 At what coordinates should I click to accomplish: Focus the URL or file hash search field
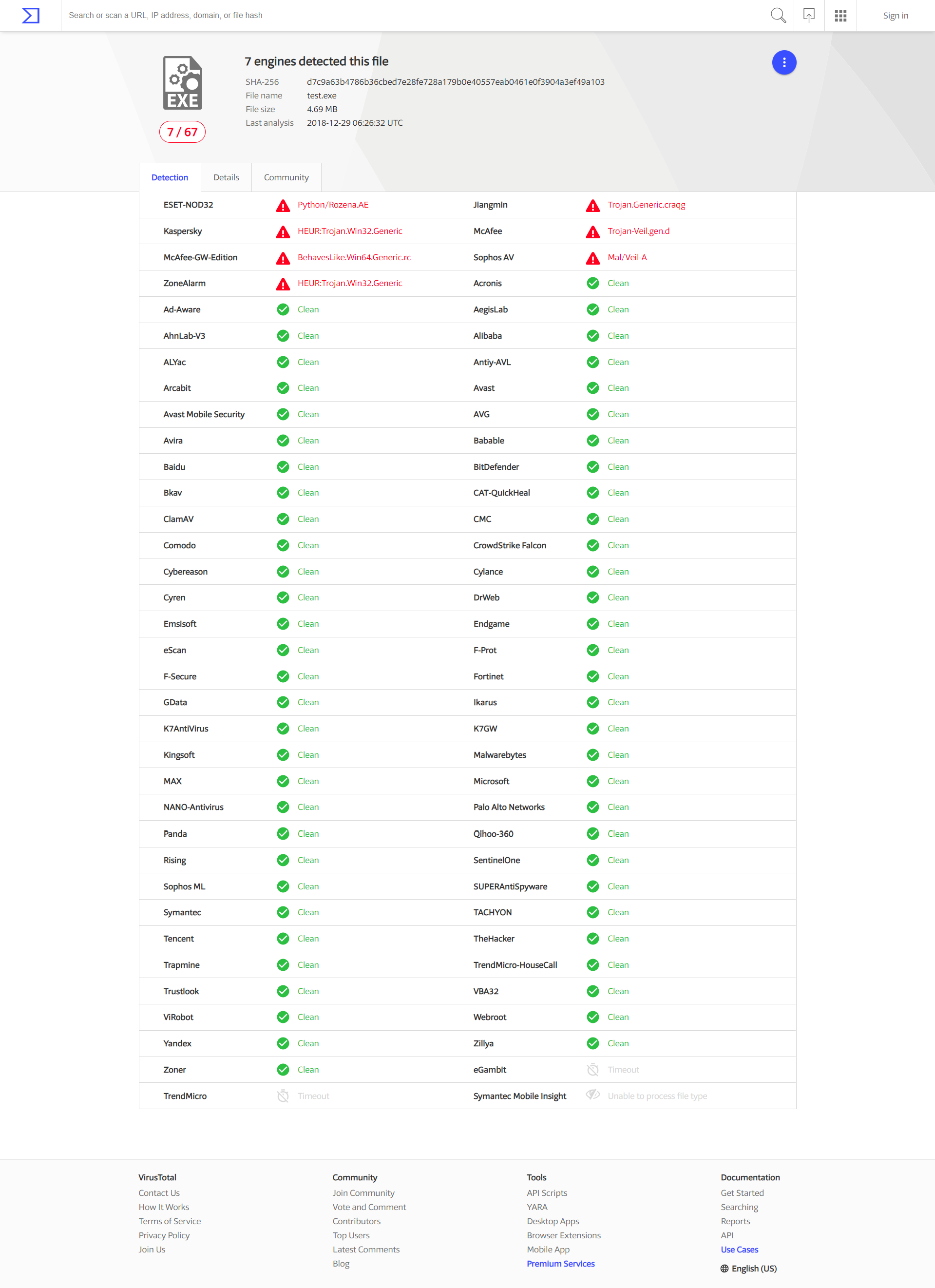tap(398, 15)
